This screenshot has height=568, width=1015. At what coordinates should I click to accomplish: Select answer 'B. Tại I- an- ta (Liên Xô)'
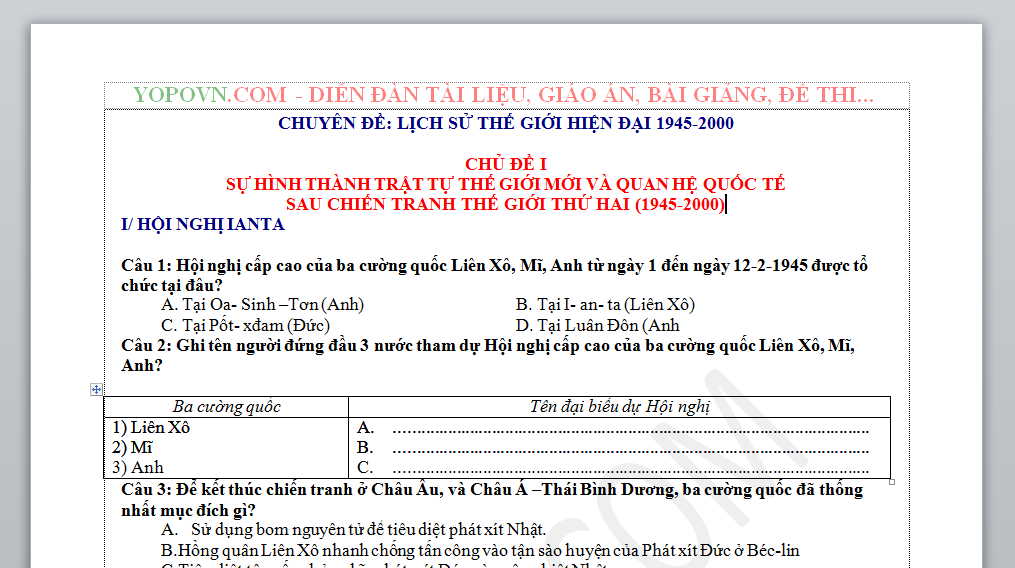[605, 304]
